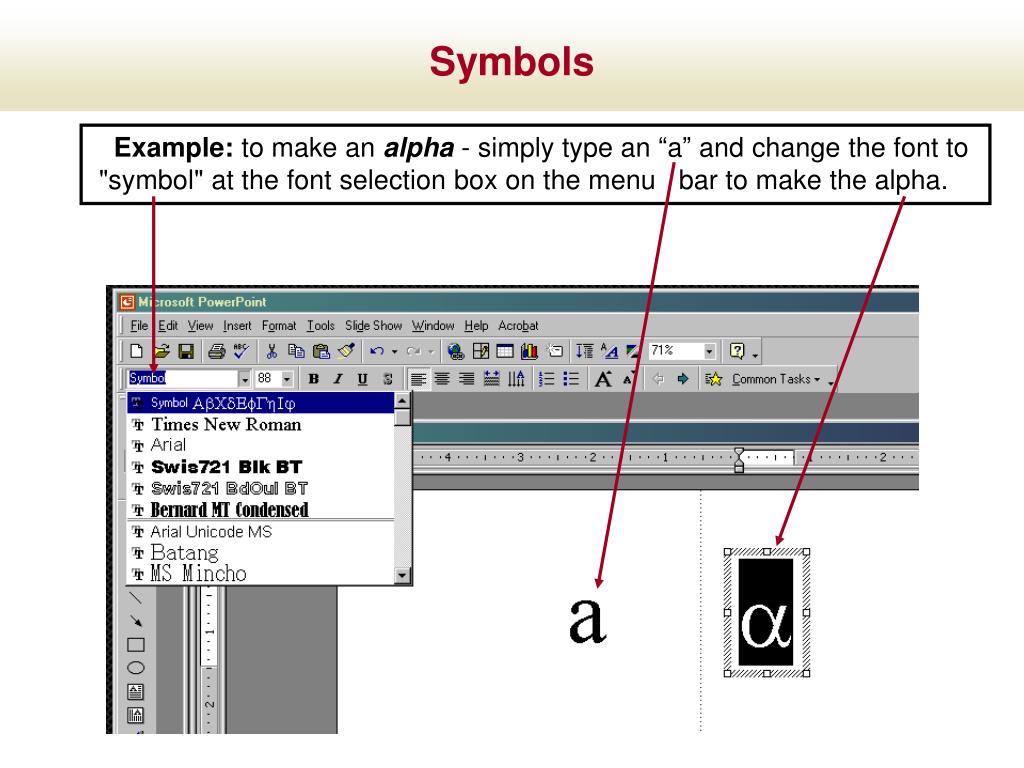Click the Show Formatting icon

point(609,351)
